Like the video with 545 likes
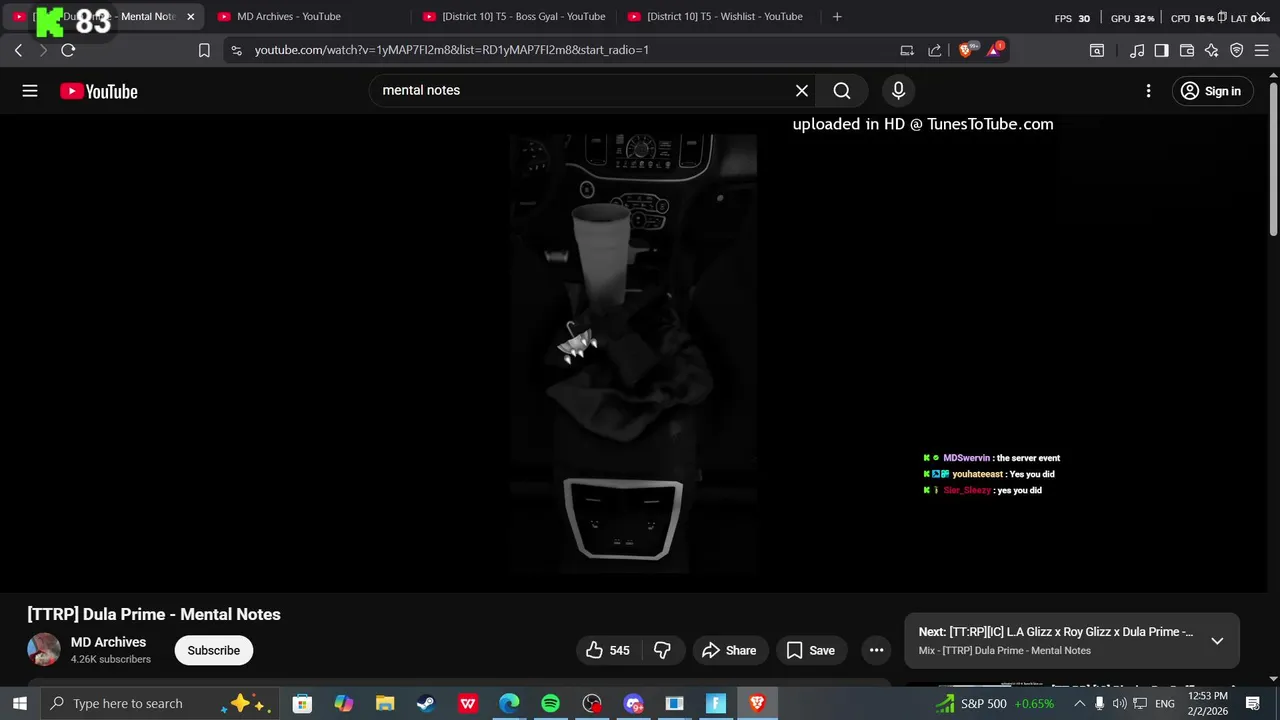This screenshot has width=1280, height=720. point(608,650)
